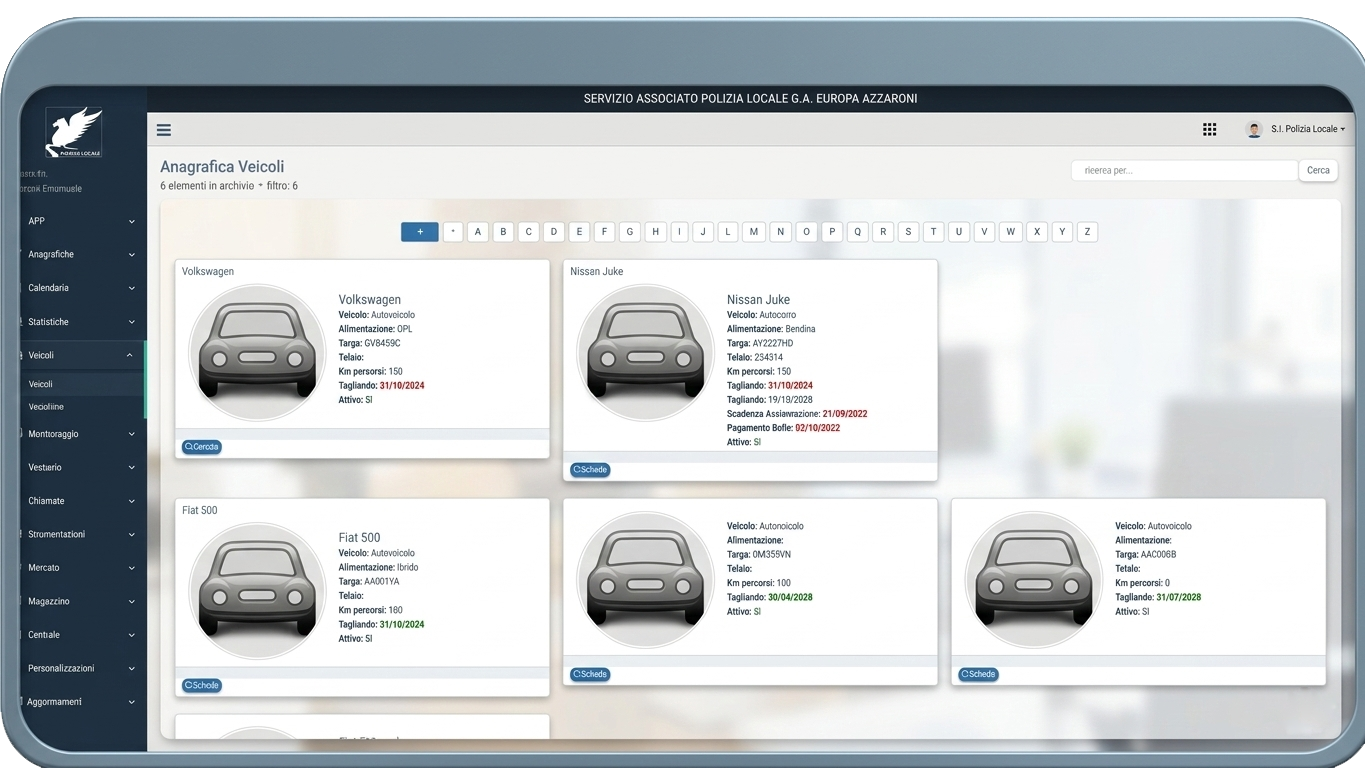
Task: Open Scheda button on Fiat 500 card
Action: coord(202,685)
